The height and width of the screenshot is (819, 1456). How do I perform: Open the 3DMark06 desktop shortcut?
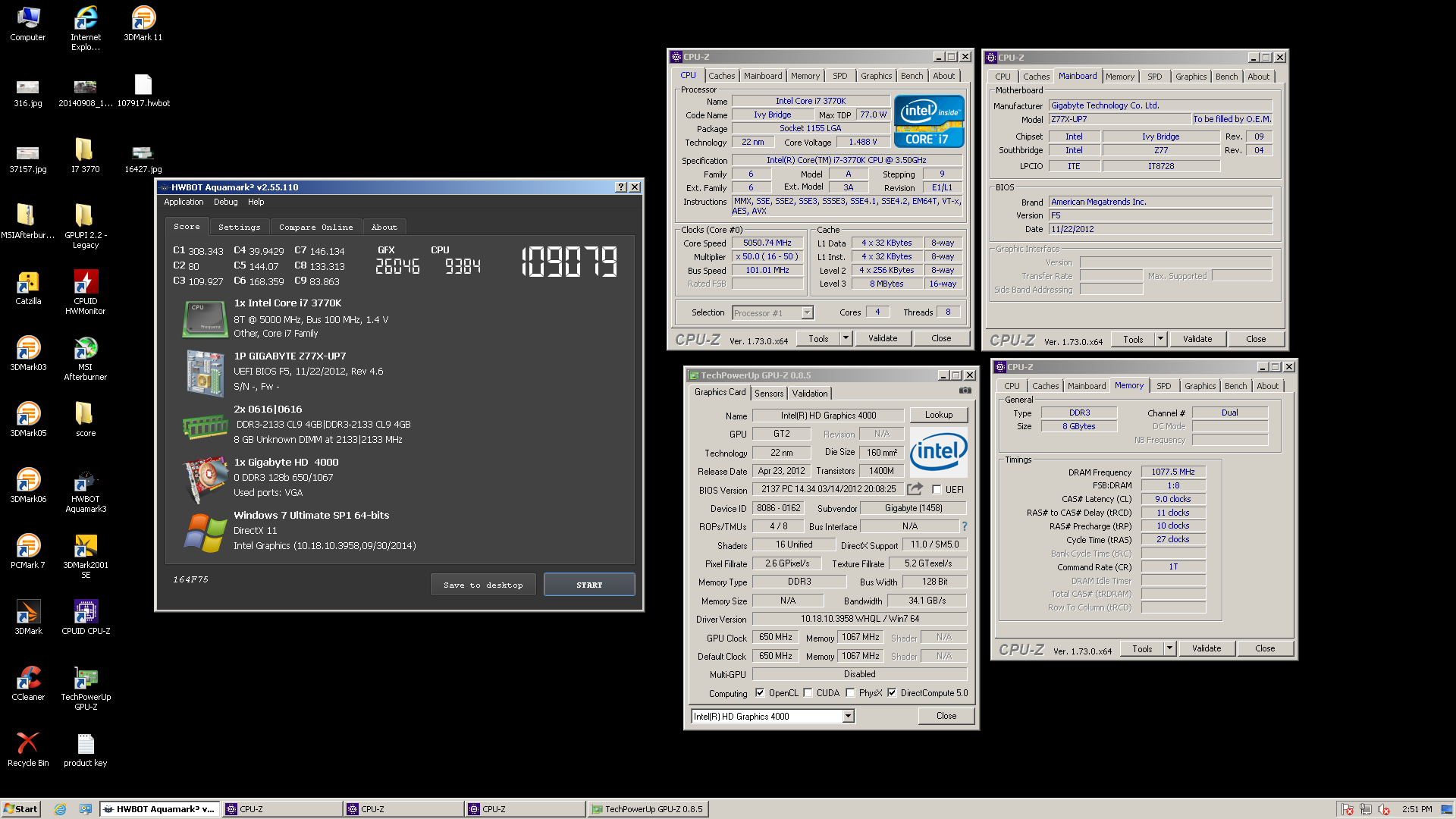pos(28,485)
